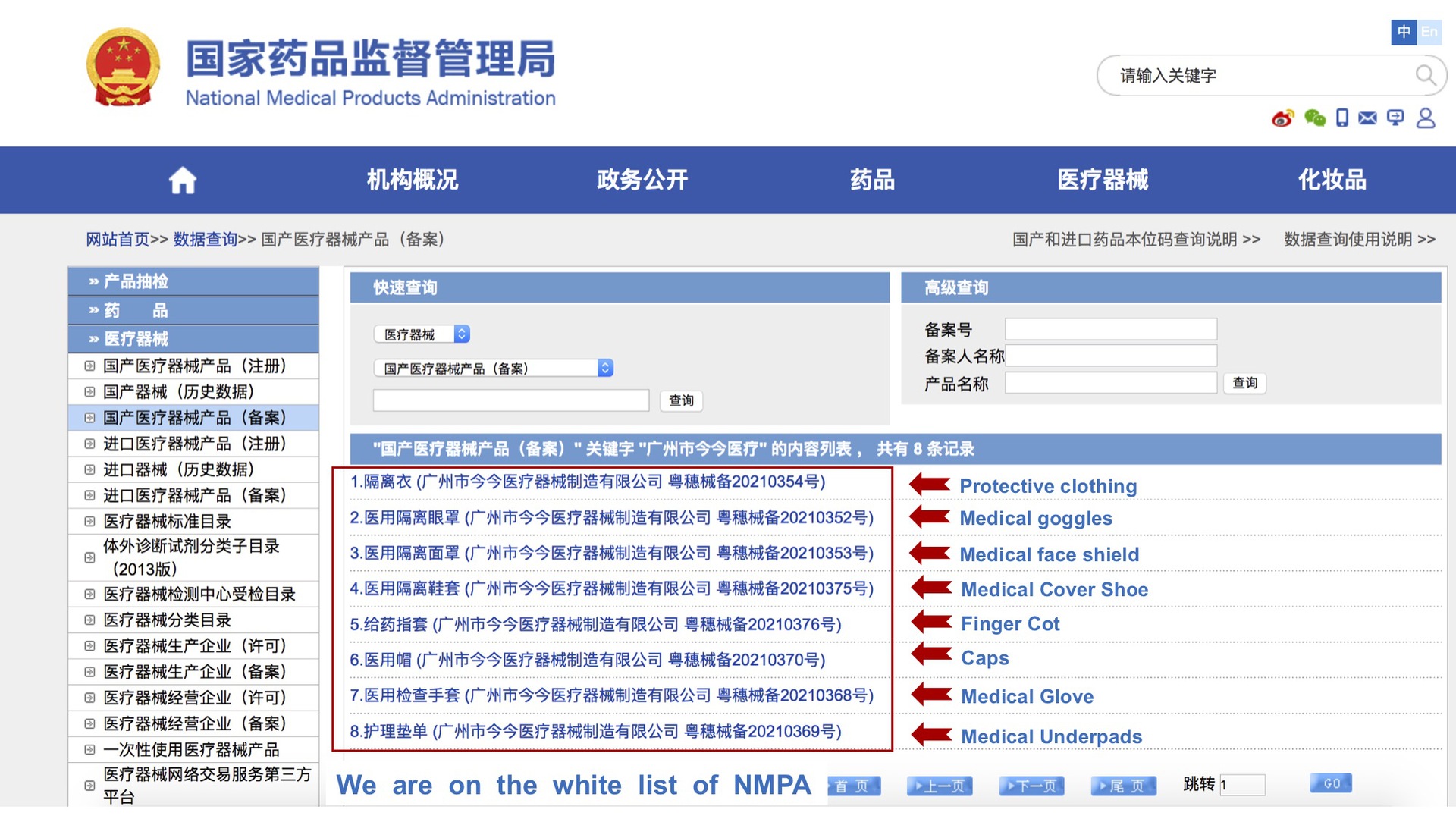
Task: Open the 化妆品 navigation menu
Action: point(1332,180)
